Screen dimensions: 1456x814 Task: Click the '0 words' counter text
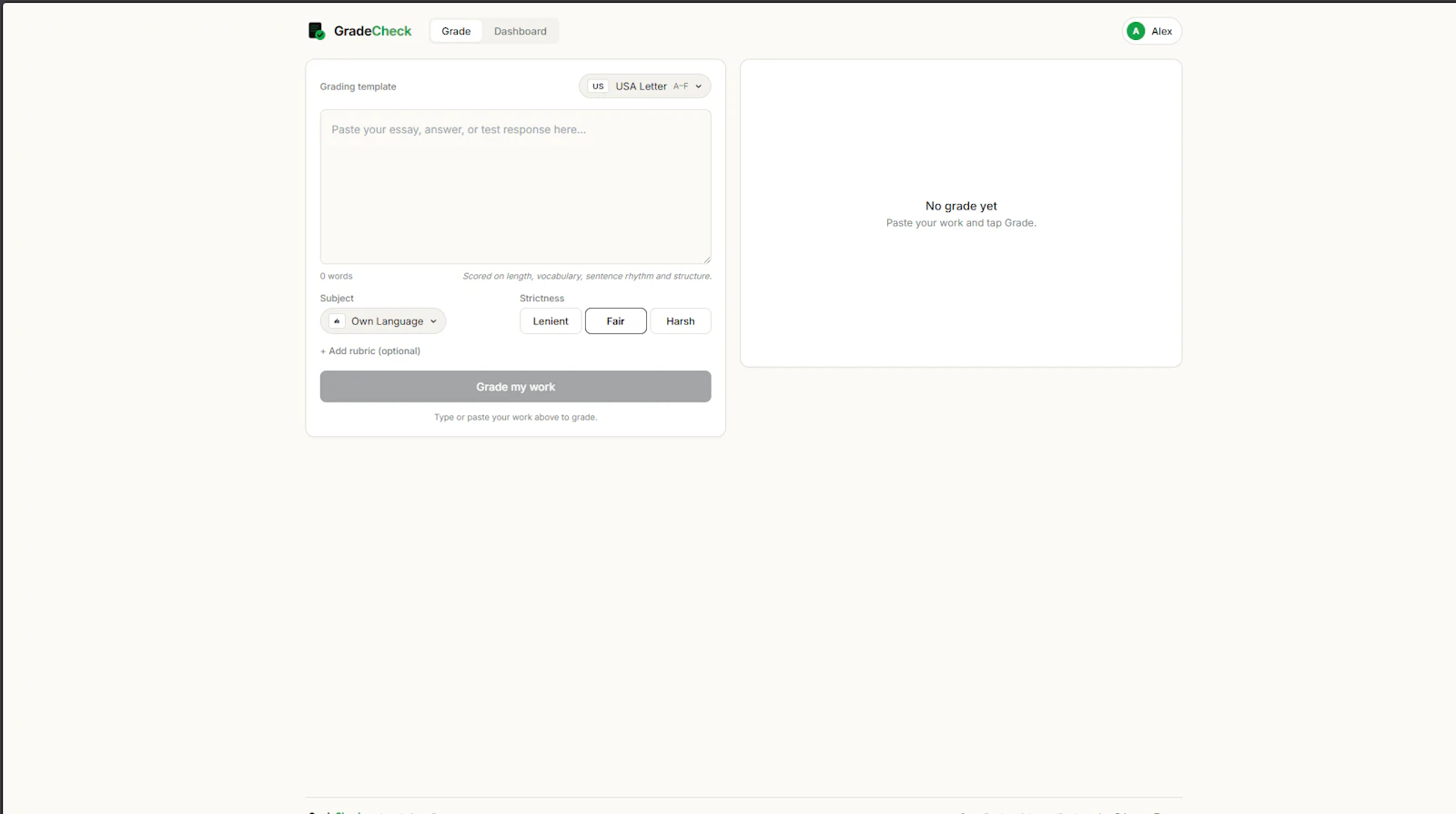pyautogui.click(x=337, y=277)
